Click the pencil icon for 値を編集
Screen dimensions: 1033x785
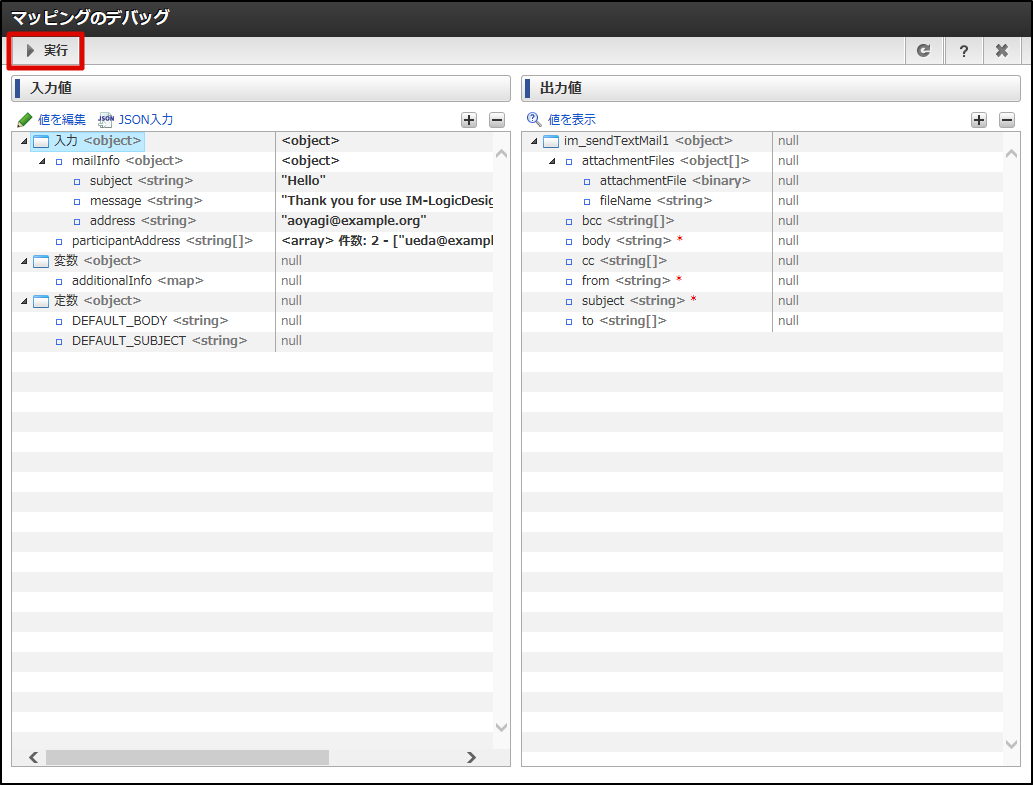pos(25,120)
